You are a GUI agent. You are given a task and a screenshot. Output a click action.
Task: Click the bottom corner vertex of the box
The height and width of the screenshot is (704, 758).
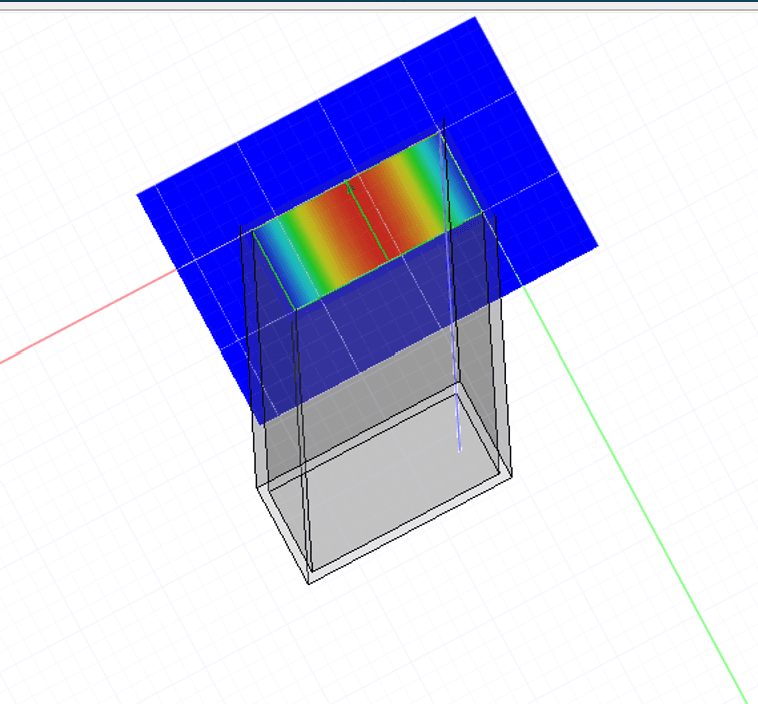(x=308, y=582)
